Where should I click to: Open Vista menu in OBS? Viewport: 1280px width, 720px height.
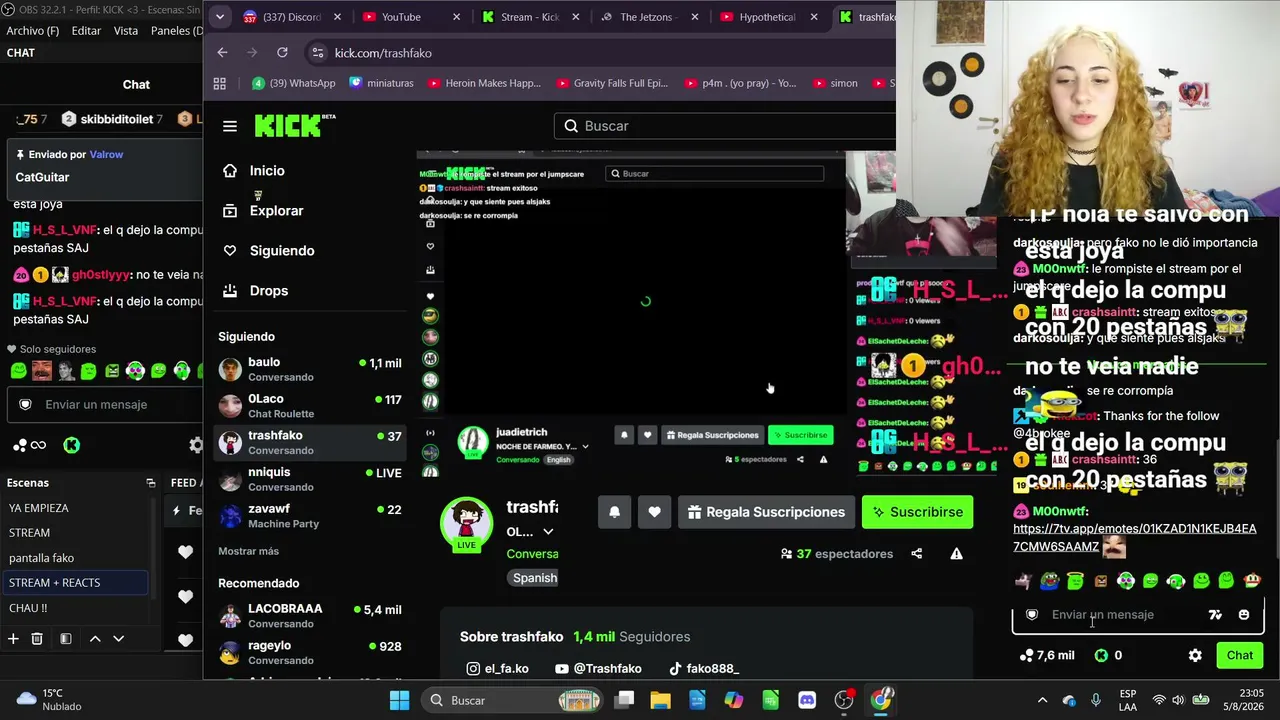pos(126,31)
